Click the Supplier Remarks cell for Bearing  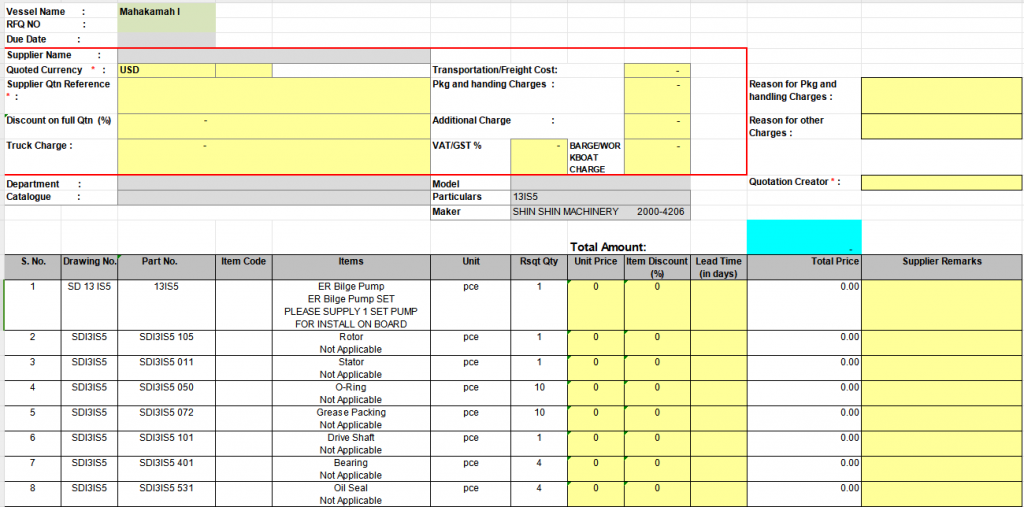click(x=940, y=468)
